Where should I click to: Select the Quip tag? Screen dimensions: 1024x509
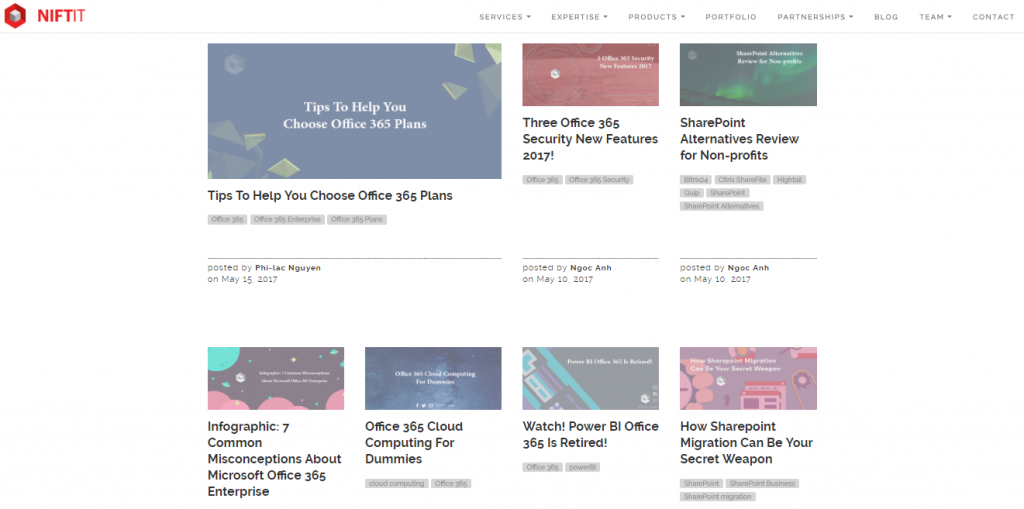(692, 193)
